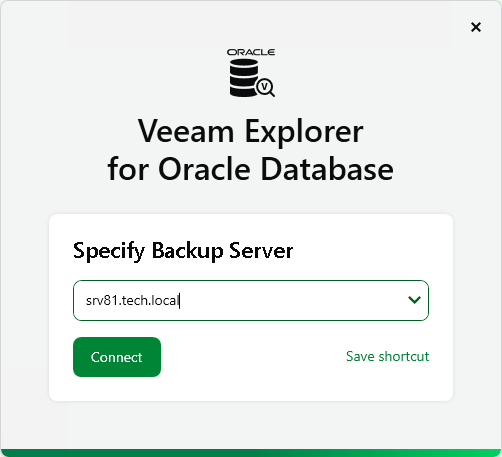
Task: Click the Veeam Explorer title text
Action: 251,131
